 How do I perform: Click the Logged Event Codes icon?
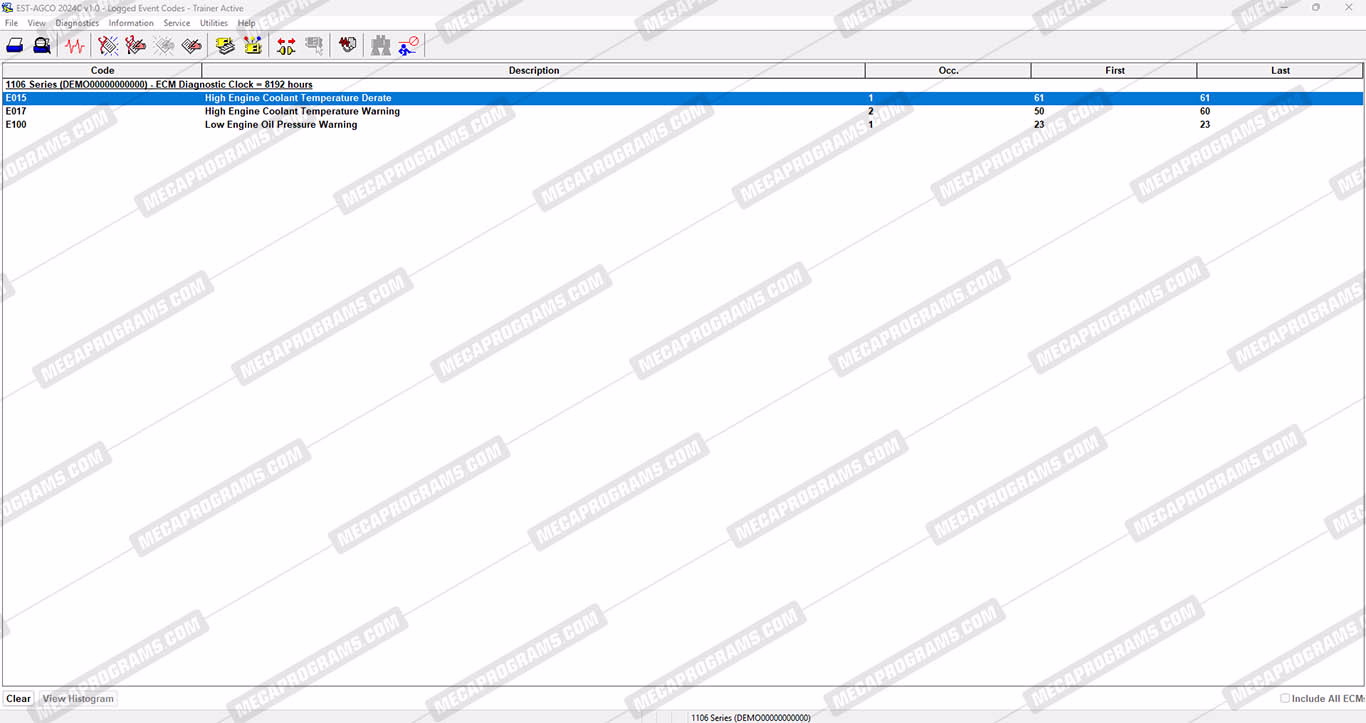click(192, 45)
